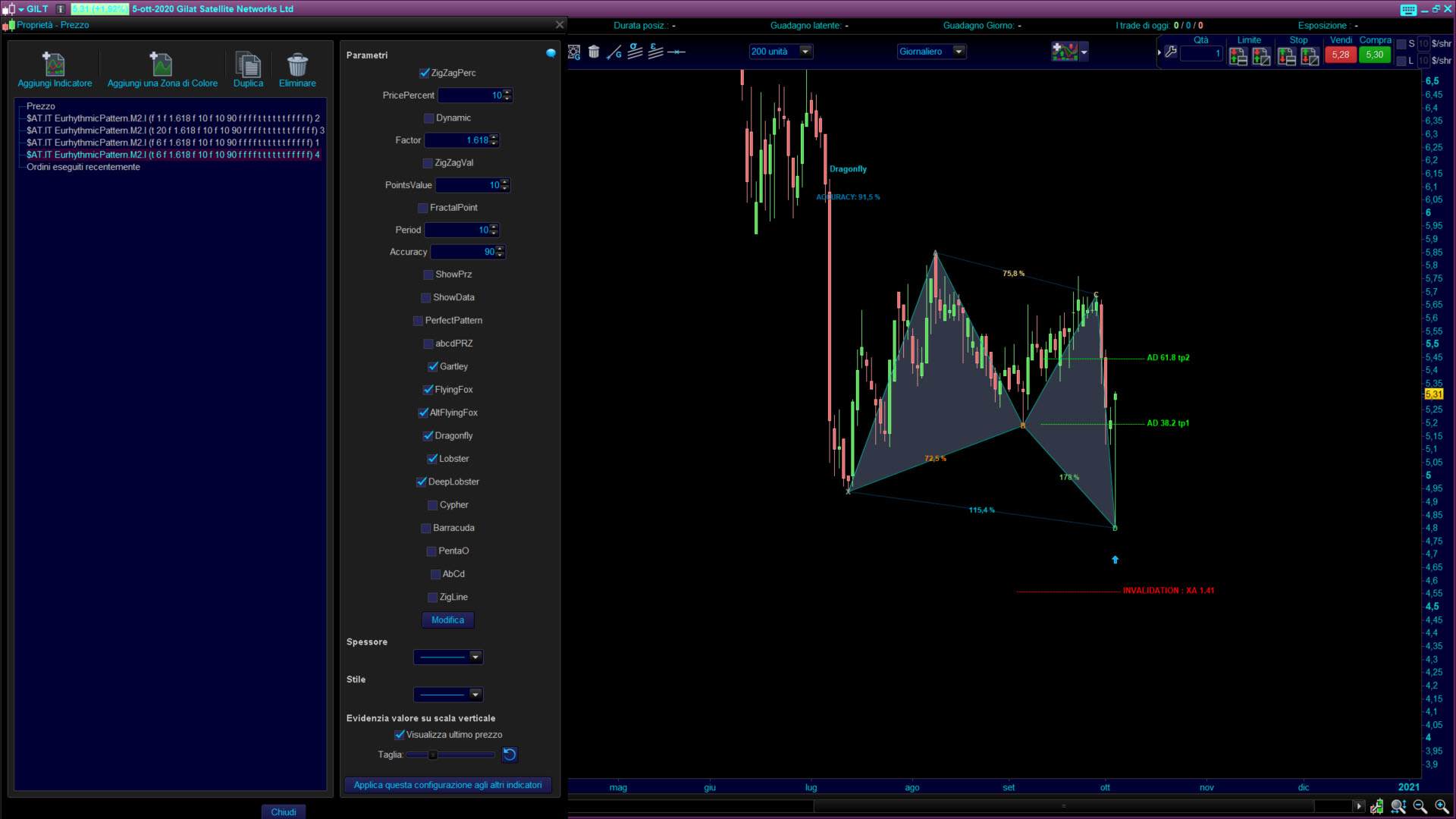
Task: Open the Giornaliero timeframe dropdown
Action: (x=959, y=52)
